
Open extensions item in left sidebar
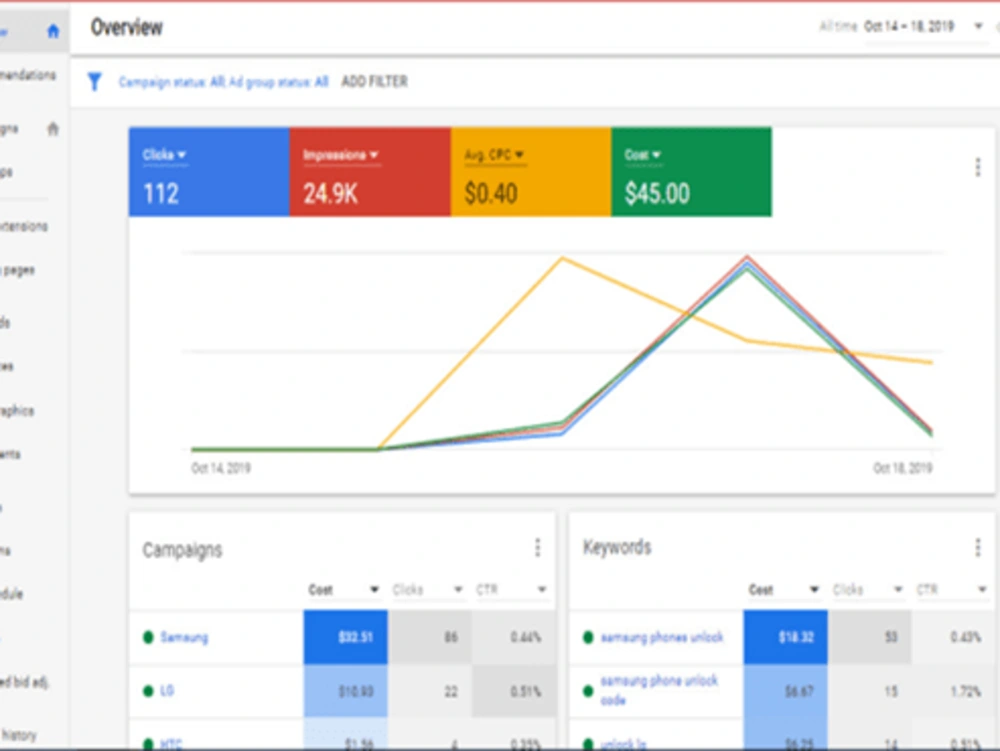(24, 226)
